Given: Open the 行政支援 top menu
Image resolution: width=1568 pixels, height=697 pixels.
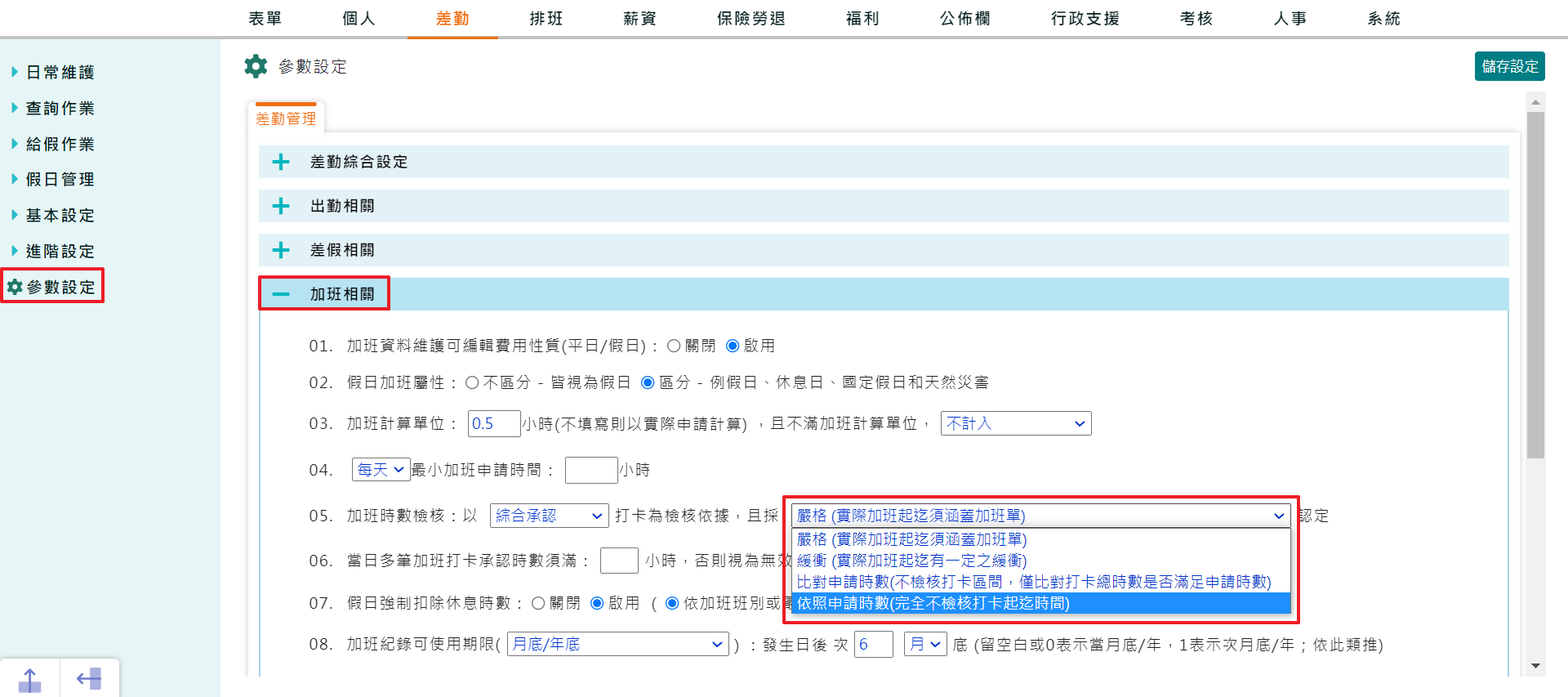Looking at the screenshot, I should (x=1085, y=18).
